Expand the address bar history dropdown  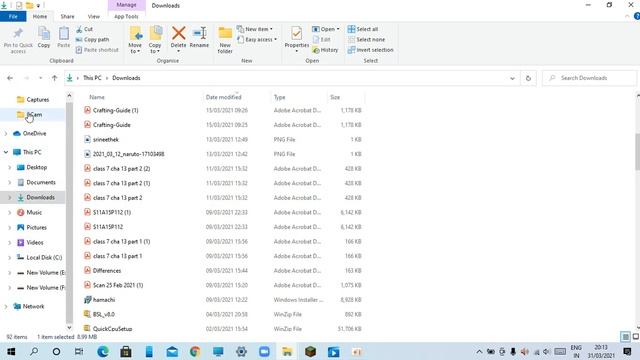pyautogui.click(x=512, y=78)
